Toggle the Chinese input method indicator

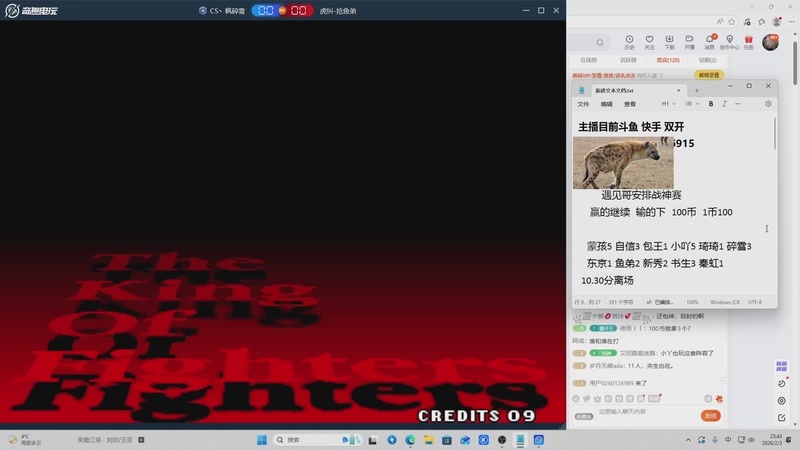(728, 440)
